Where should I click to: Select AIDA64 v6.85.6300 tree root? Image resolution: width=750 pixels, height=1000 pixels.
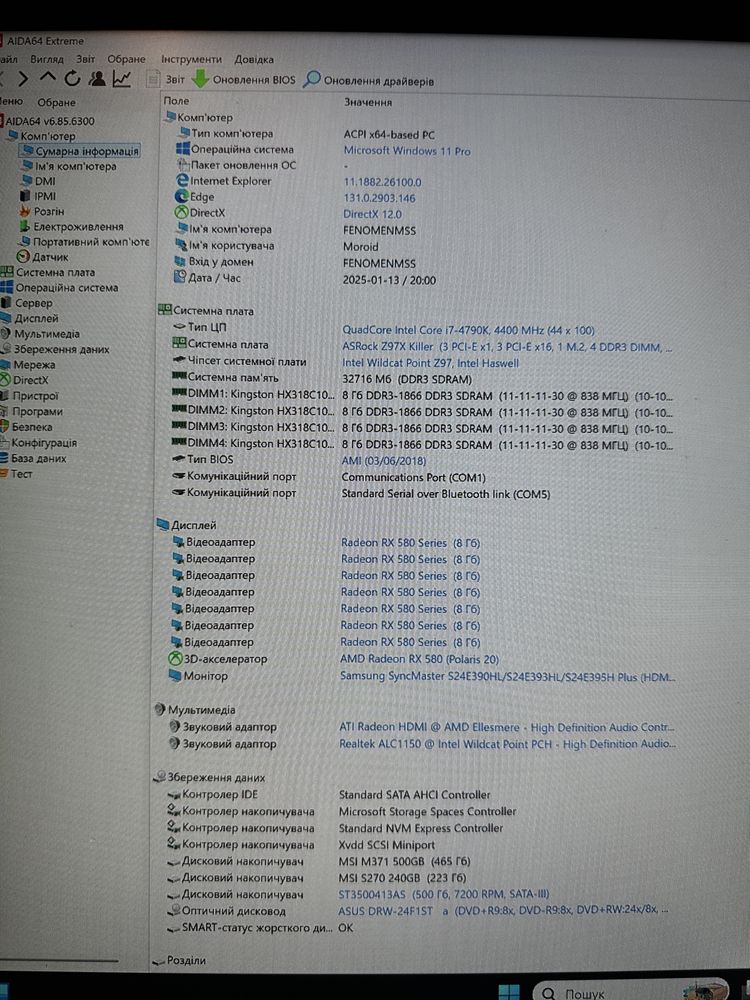pyautogui.click(x=48, y=121)
